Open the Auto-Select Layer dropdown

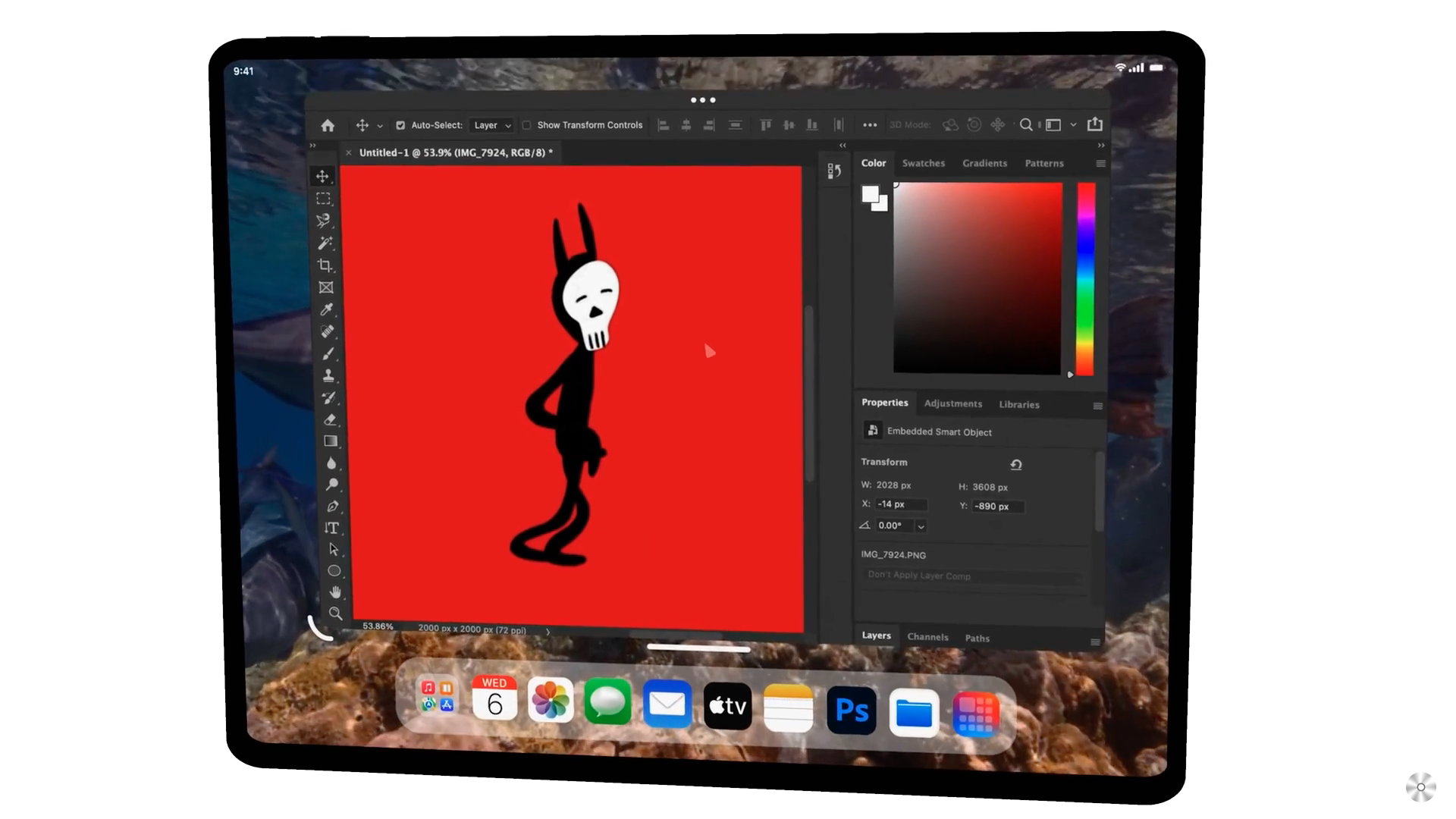(491, 125)
